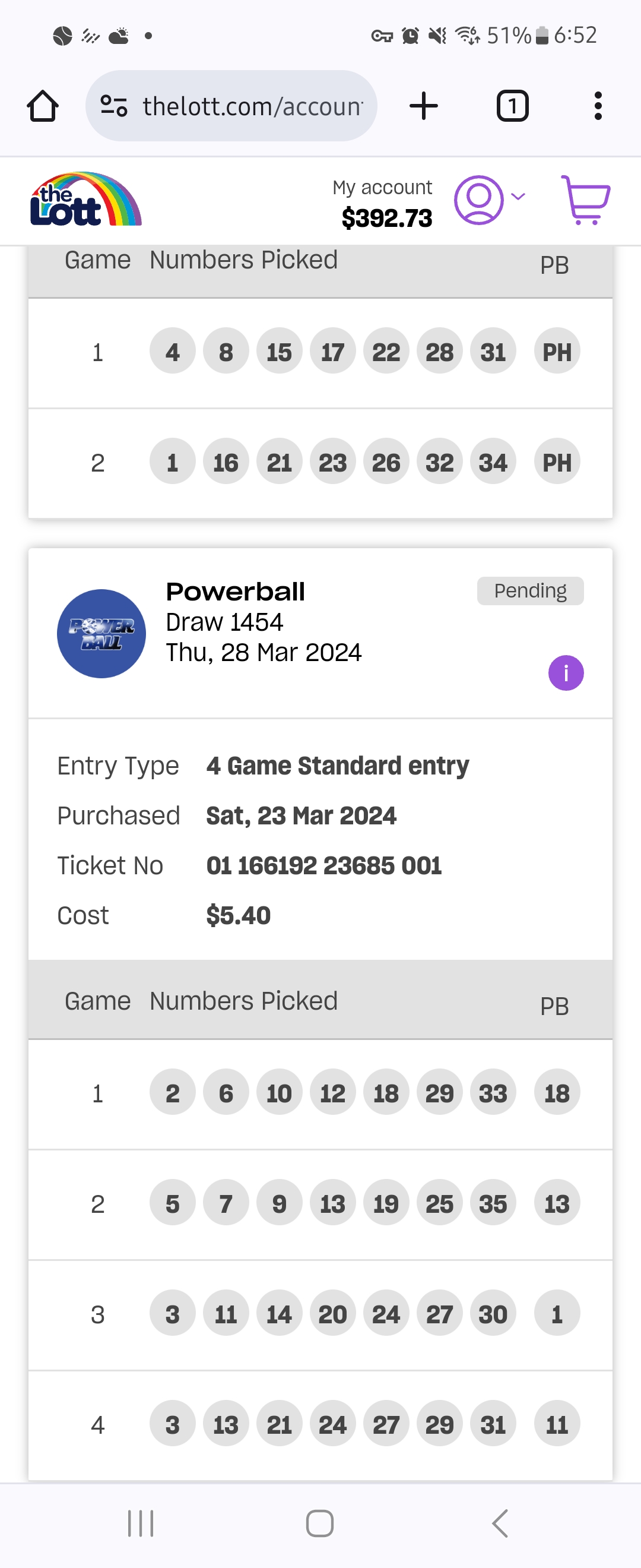Tap Android recent apps button

141,1523
